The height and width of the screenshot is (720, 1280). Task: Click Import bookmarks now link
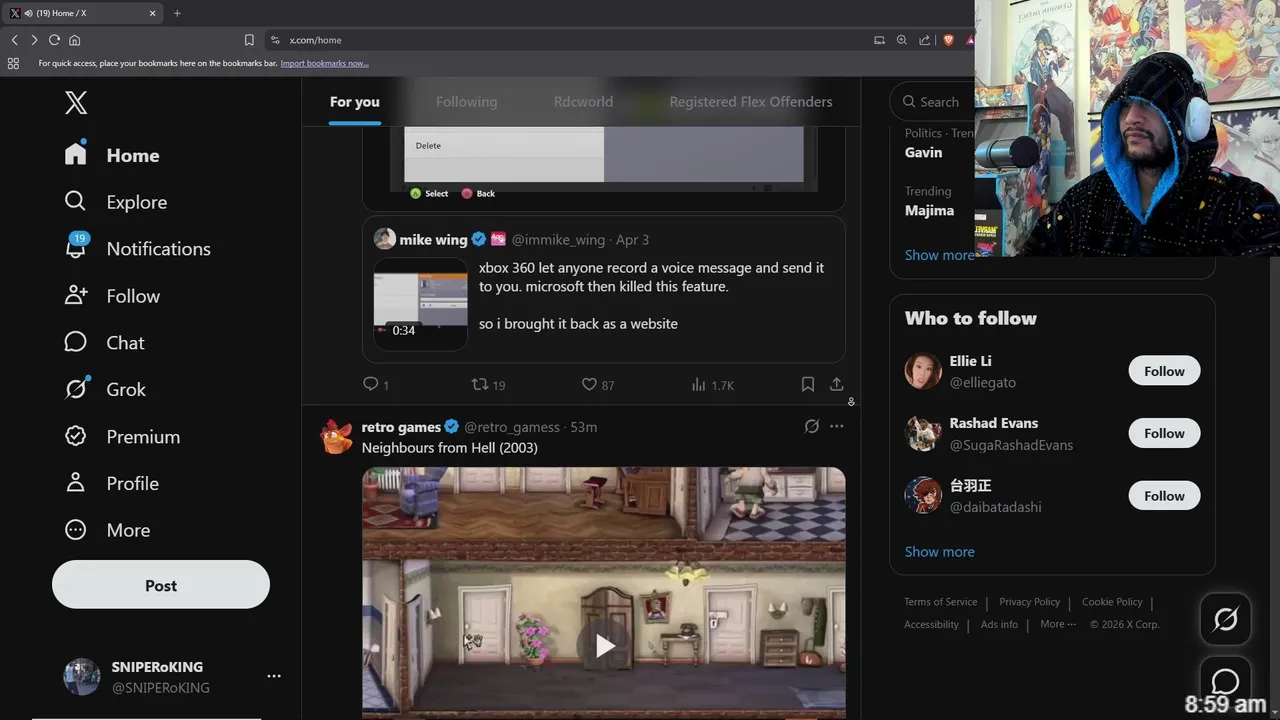pyautogui.click(x=324, y=63)
